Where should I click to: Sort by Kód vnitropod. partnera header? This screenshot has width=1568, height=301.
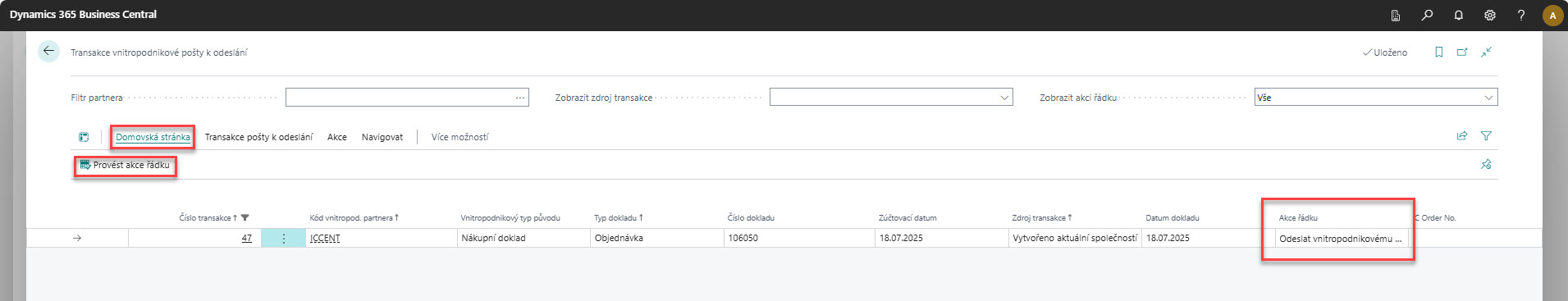click(x=354, y=217)
